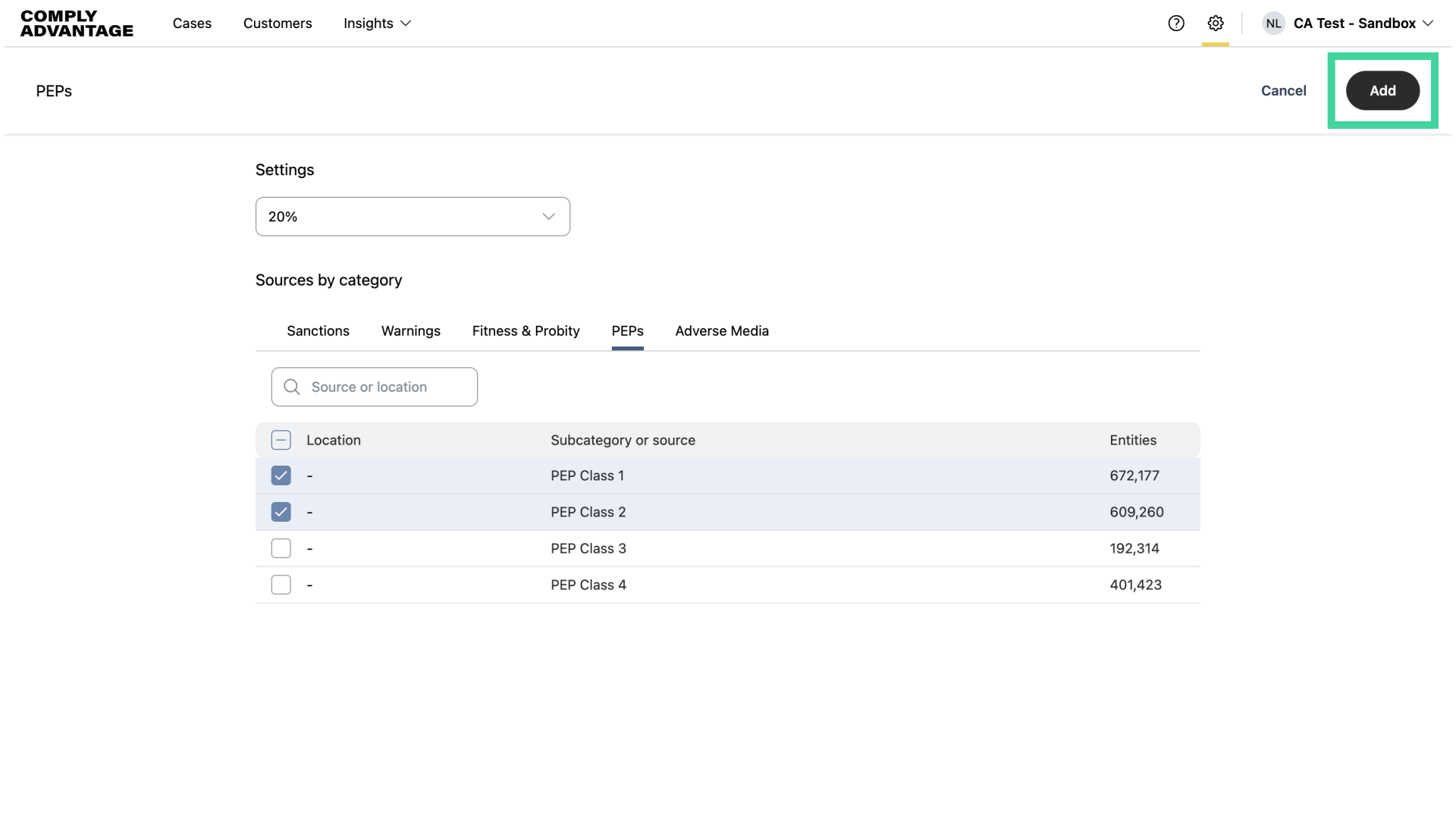Viewport: 1456px width, 819px height.
Task: Expand the Insights menu
Action: click(x=377, y=24)
